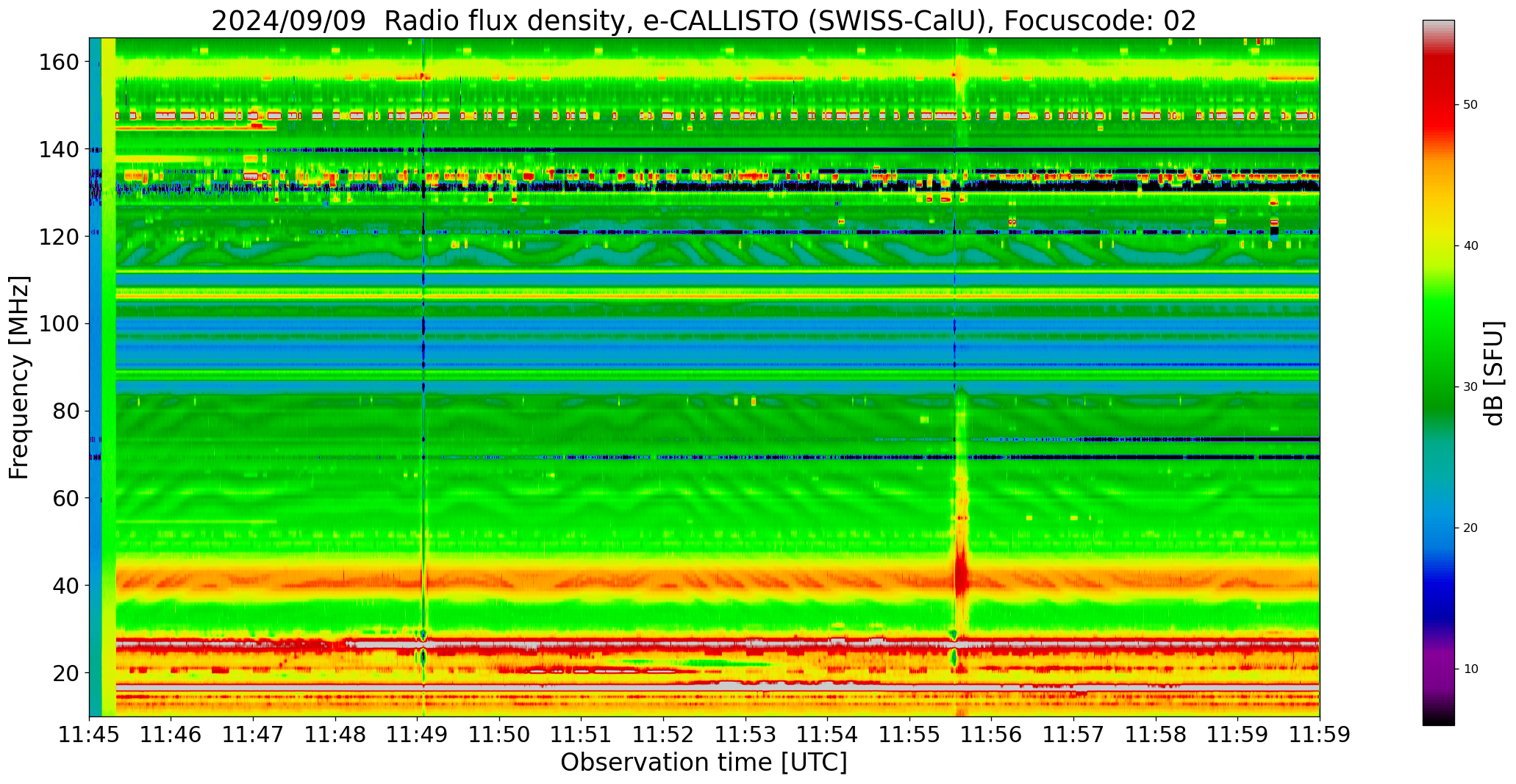
Task: Click the 11:48 time tick label
Action: point(335,736)
